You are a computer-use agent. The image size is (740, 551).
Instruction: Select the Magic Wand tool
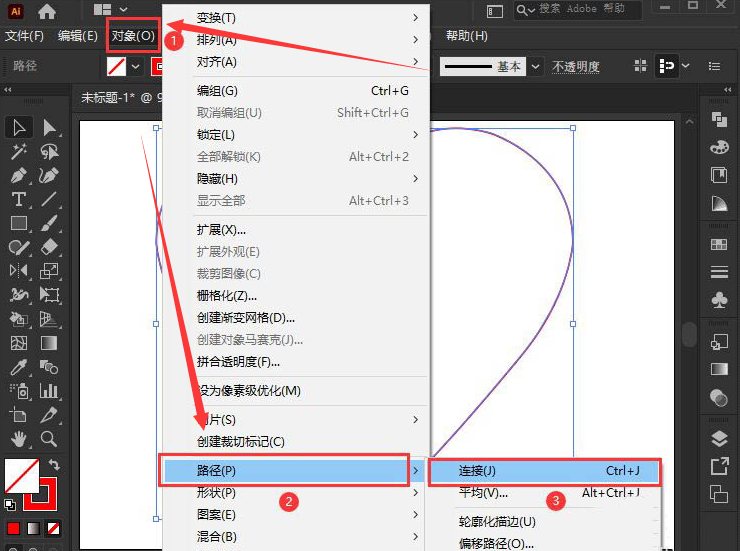pos(19,151)
